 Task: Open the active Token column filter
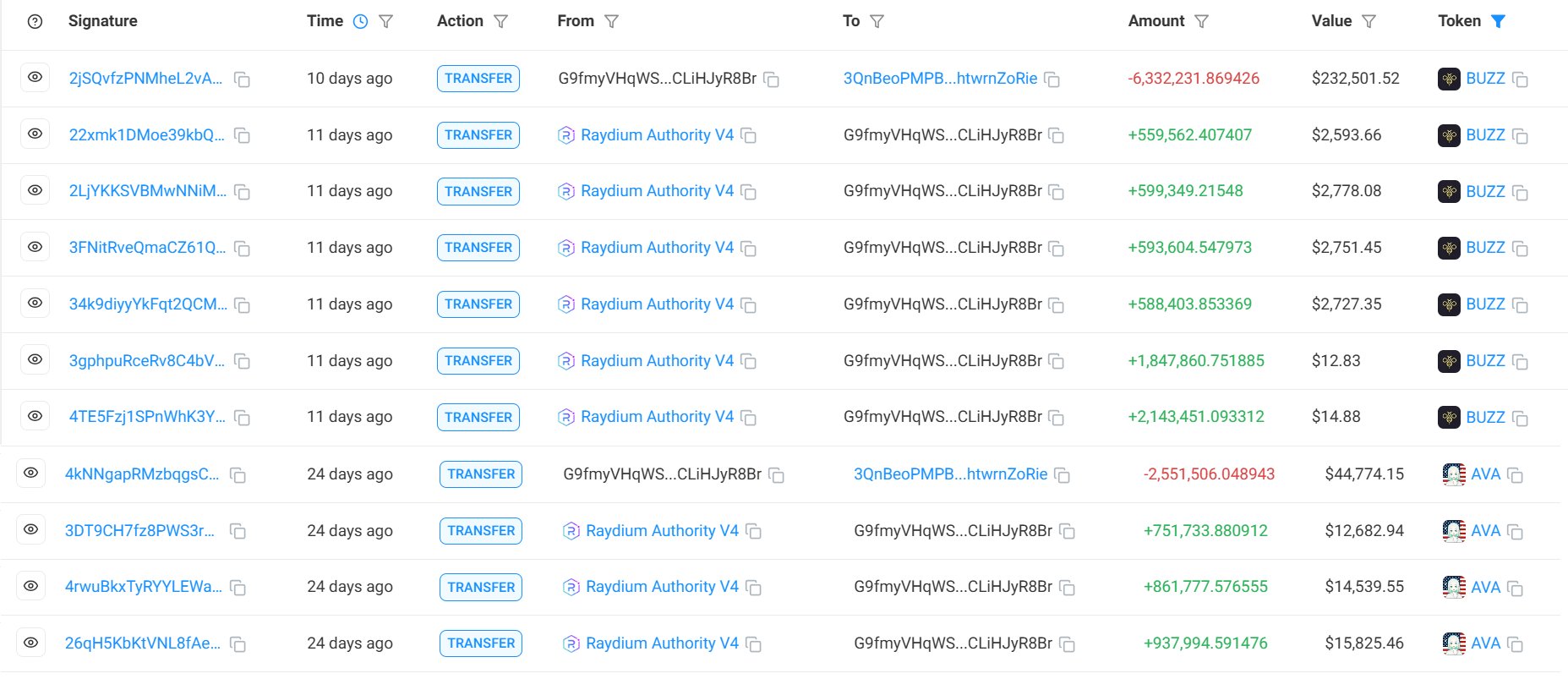(x=1498, y=22)
